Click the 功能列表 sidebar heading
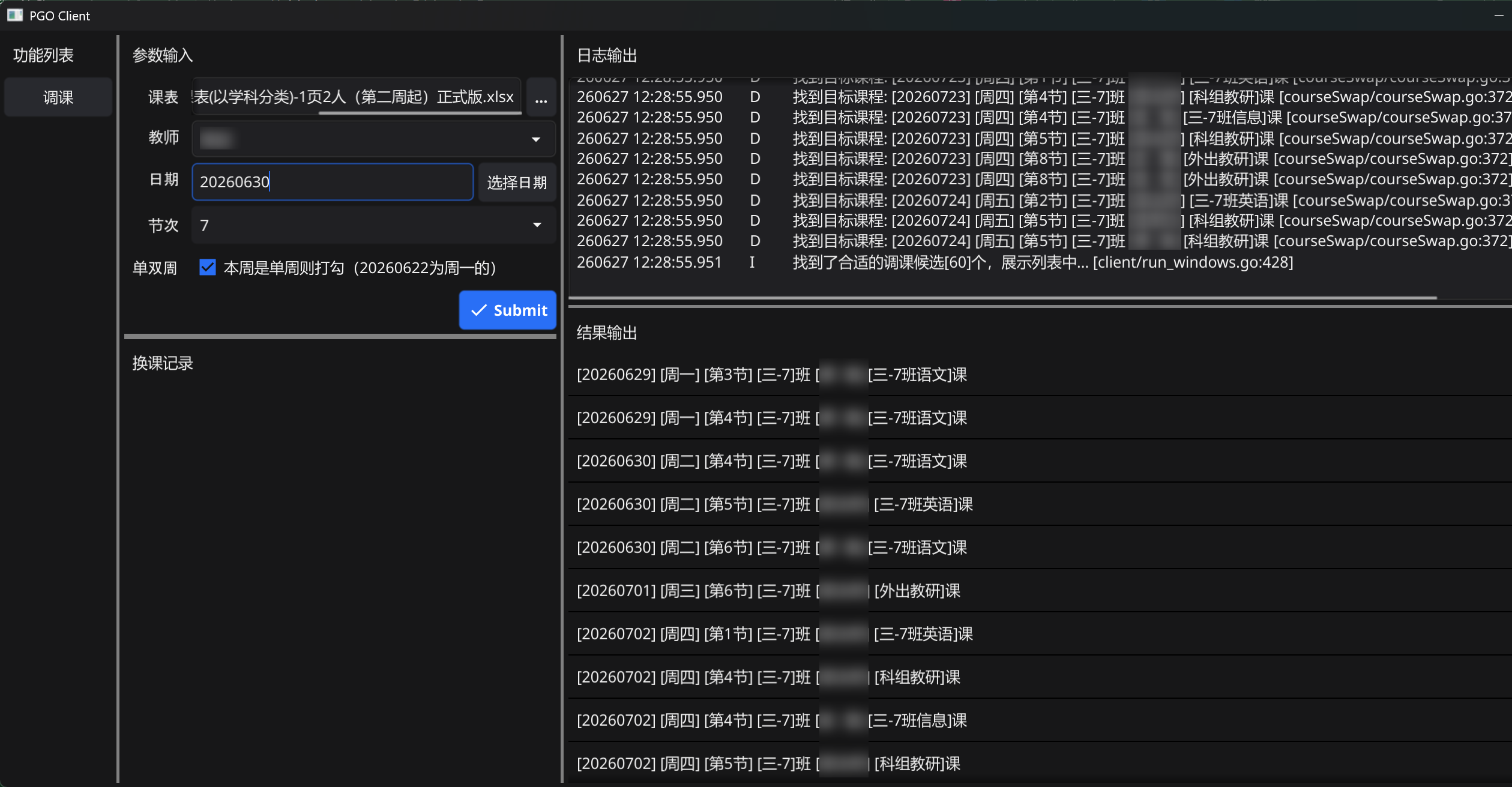Image resolution: width=1512 pixels, height=787 pixels. 43,55
